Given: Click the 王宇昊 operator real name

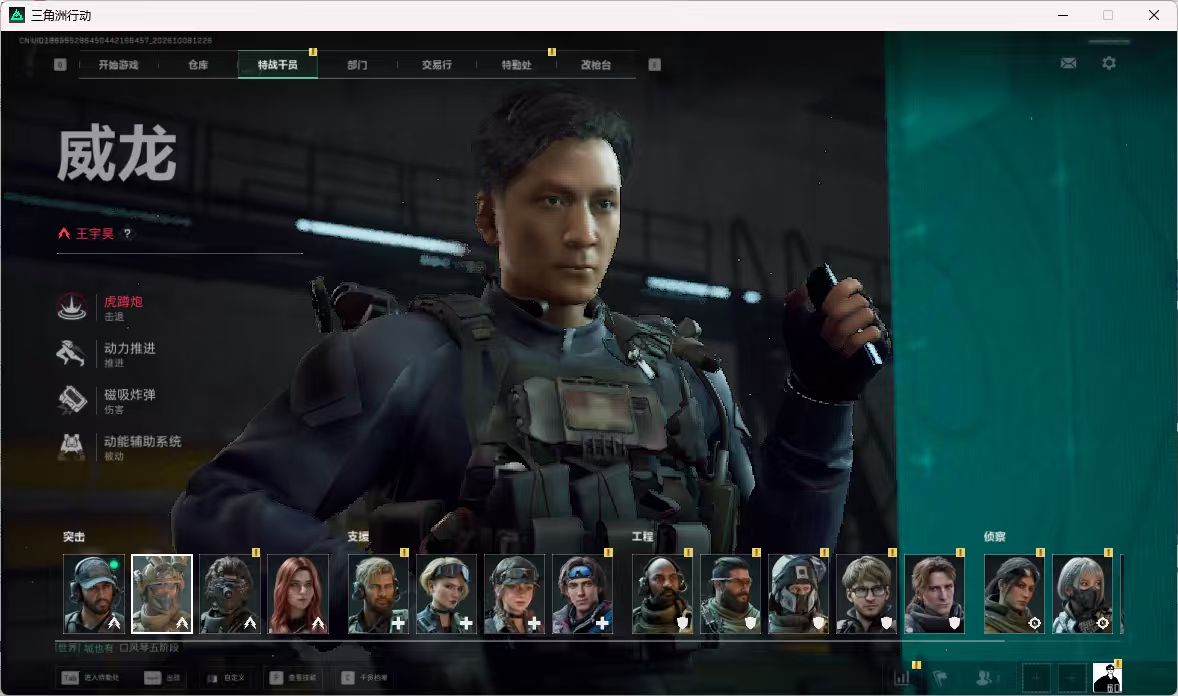Looking at the screenshot, I should [95, 234].
